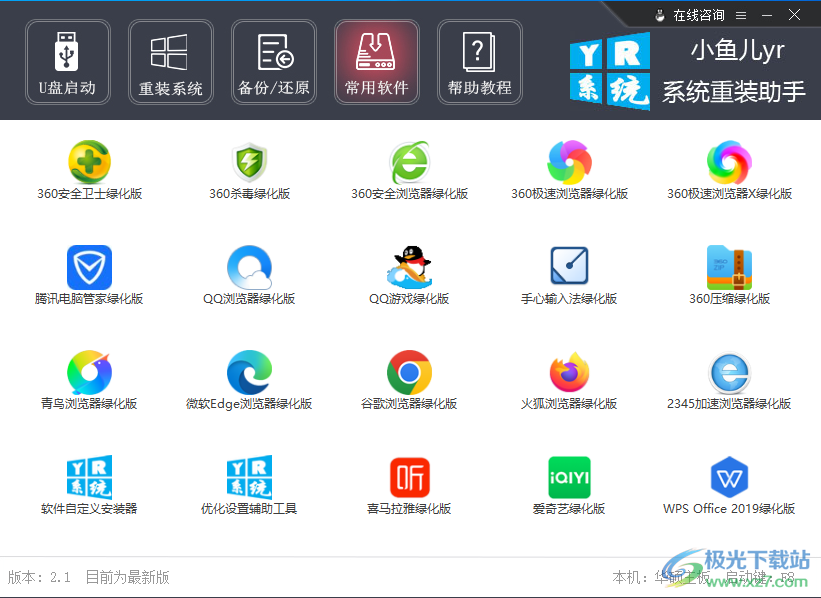Switch to the 帮助教程 tab
Image resolution: width=821 pixels, height=598 pixels.
click(480, 62)
